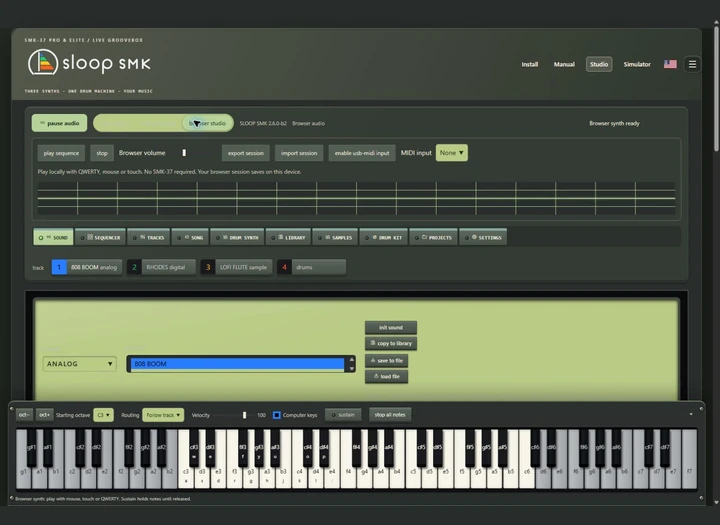
Task: Switch to the Song tab
Action: click(191, 237)
